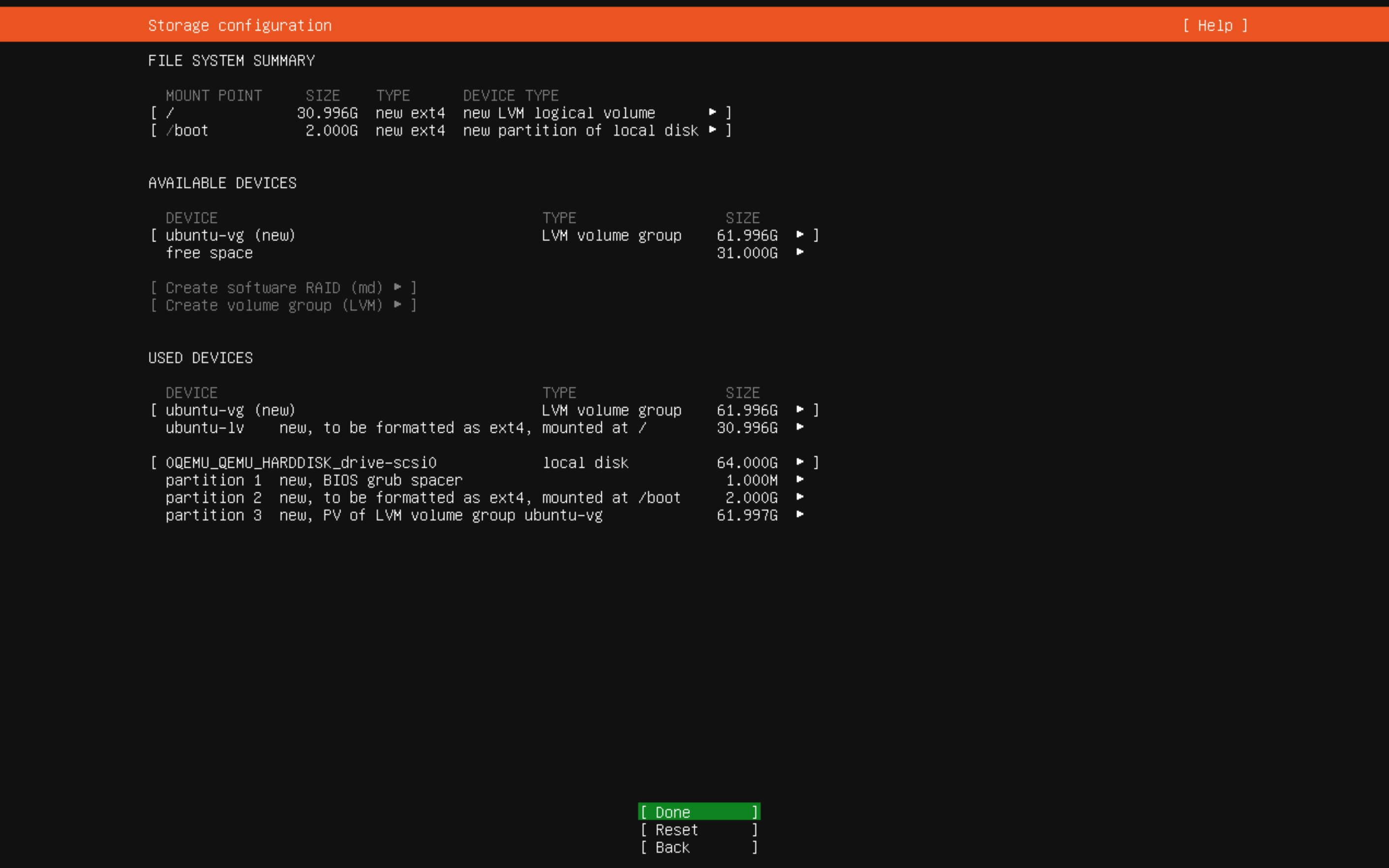Open arrow menu for QEMU HARDDISK local disk
1389x868 pixels.
(799, 462)
